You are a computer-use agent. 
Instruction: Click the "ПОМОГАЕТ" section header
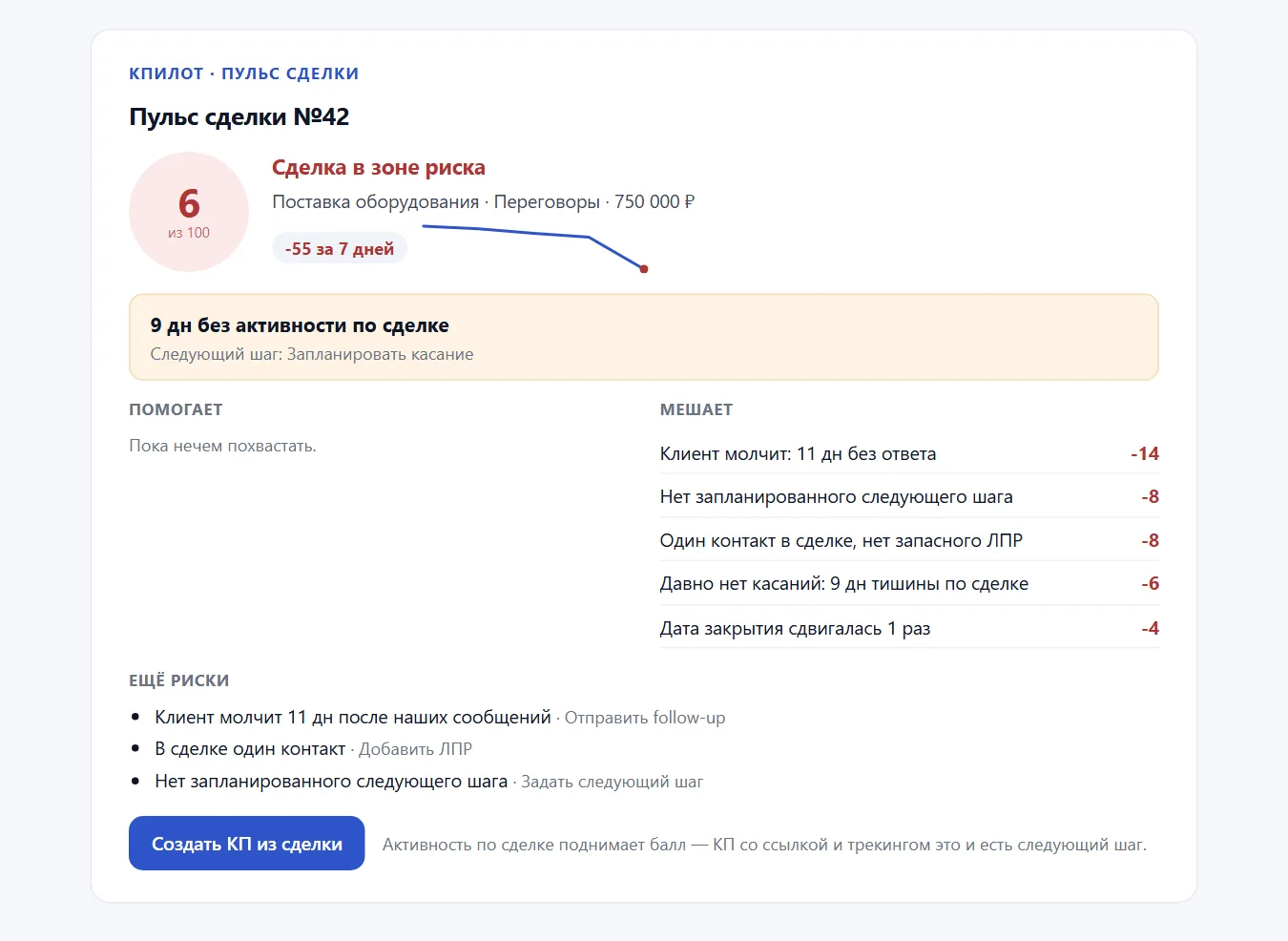(176, 409)
